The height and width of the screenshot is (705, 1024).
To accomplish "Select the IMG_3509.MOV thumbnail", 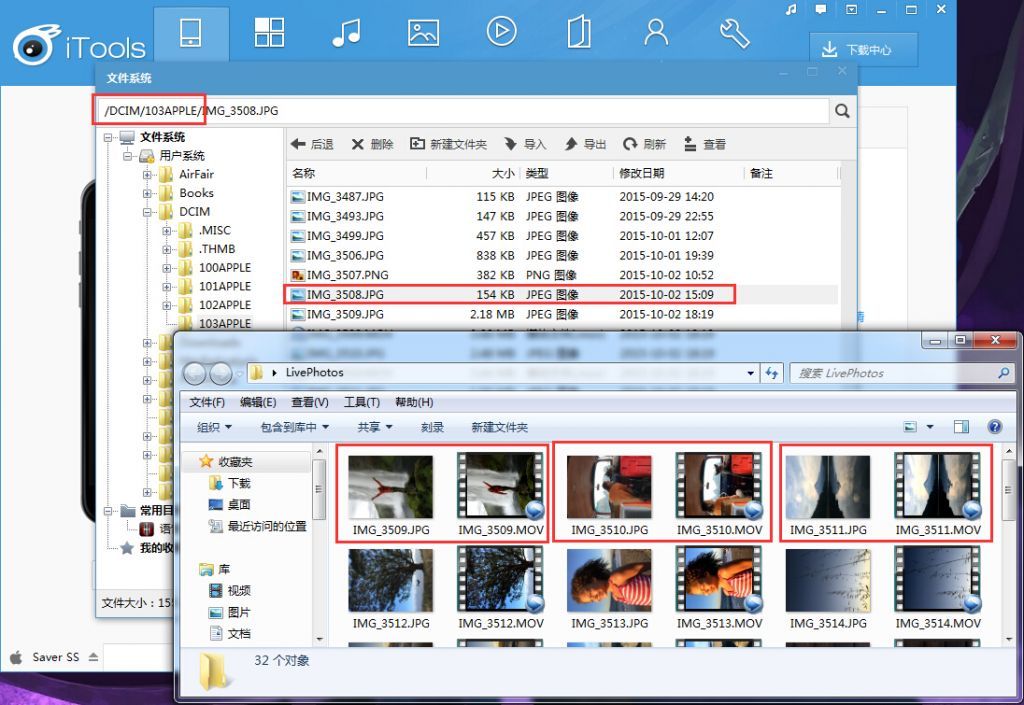I will coord(501,494).
